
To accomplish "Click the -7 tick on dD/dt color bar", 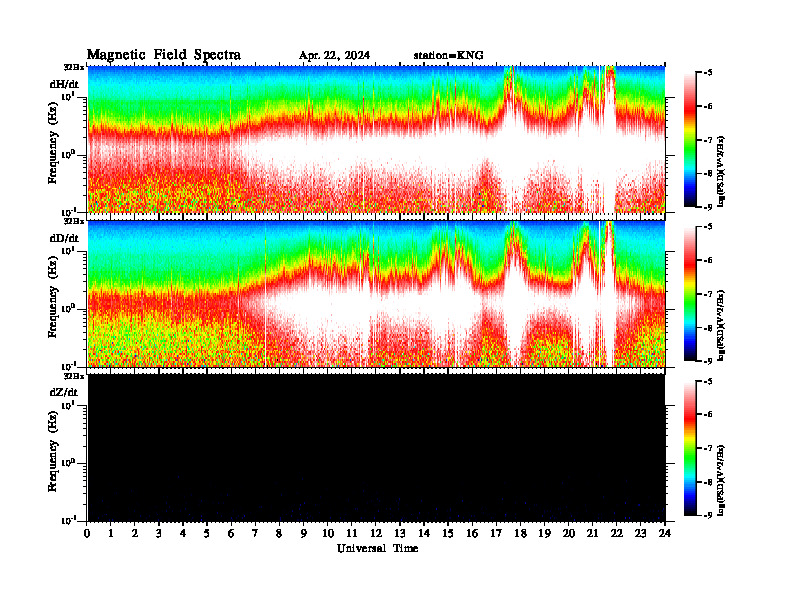I will (709, 294).
